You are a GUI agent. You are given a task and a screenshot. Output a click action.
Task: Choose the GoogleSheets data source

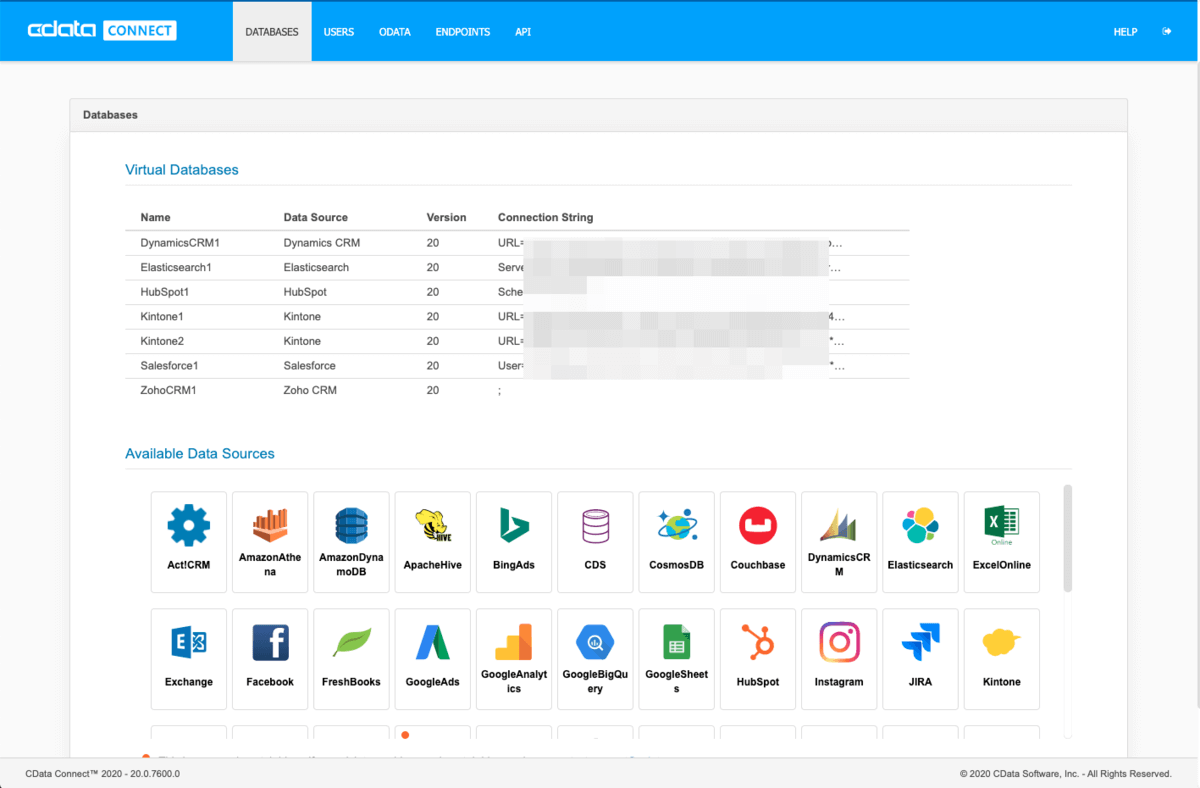coord(677,659)
